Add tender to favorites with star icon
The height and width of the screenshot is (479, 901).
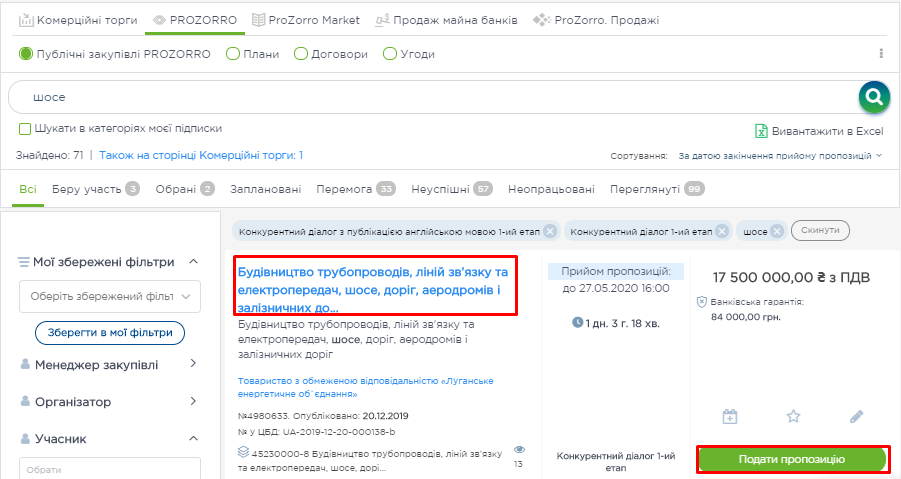[x=793, y=416]
